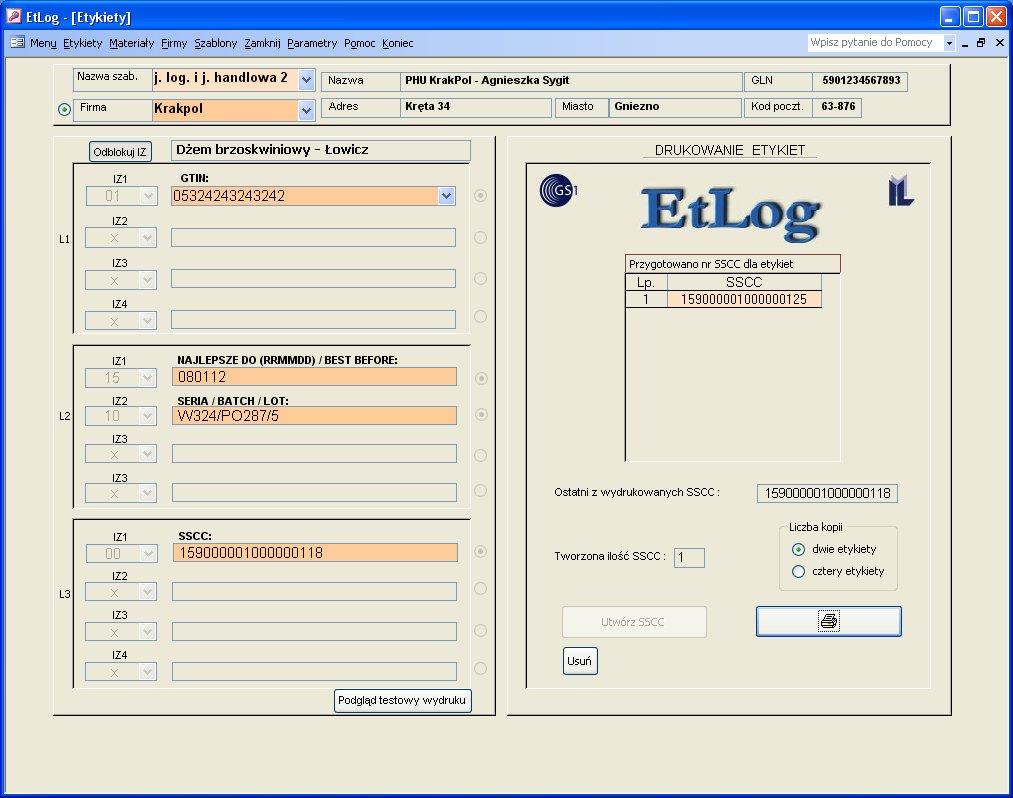The width and height of the screenshot is (1013, 798).
Task: Click the 'Utwórz SSCC' button
Action: 634,622
